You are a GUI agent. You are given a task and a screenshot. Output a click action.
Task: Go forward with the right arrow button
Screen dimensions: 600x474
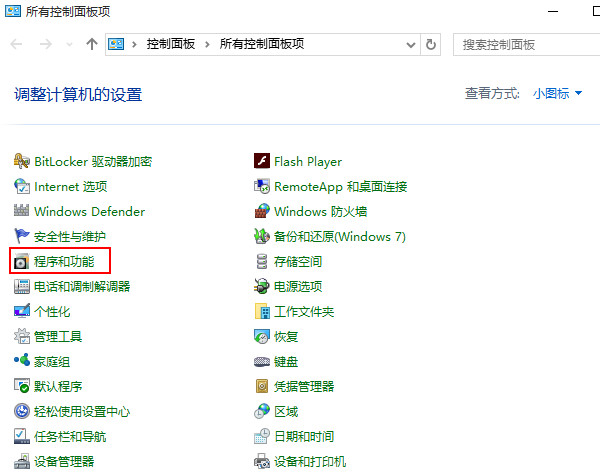coord(46,44)
